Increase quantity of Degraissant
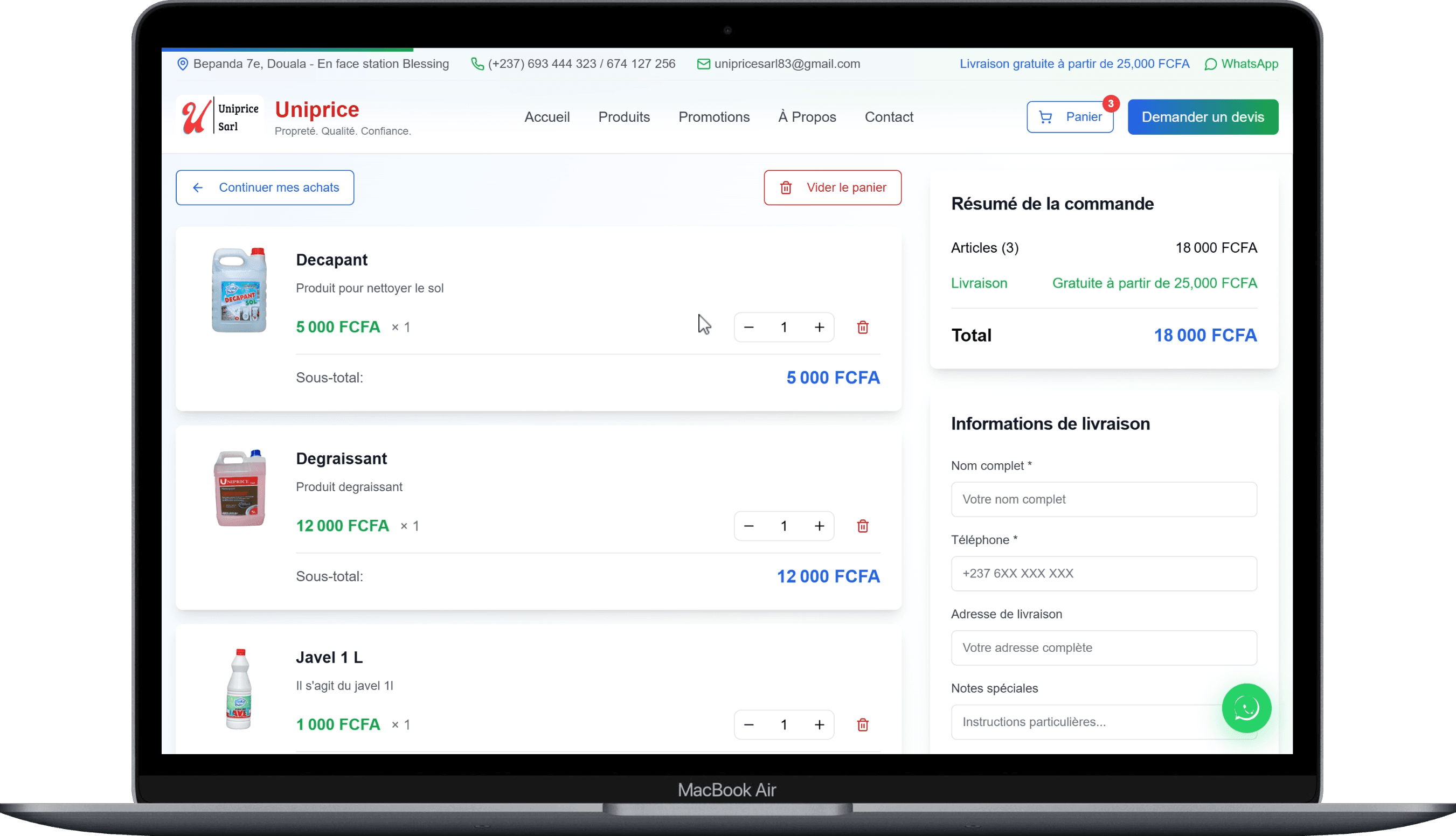Image resolution: width=1456 pixels, height=836 pixels. tap(819, 526)
